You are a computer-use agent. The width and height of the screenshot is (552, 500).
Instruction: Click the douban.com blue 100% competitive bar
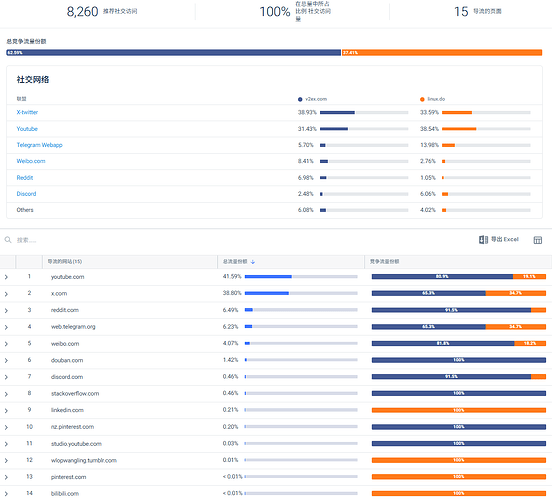tap(459, 360)
